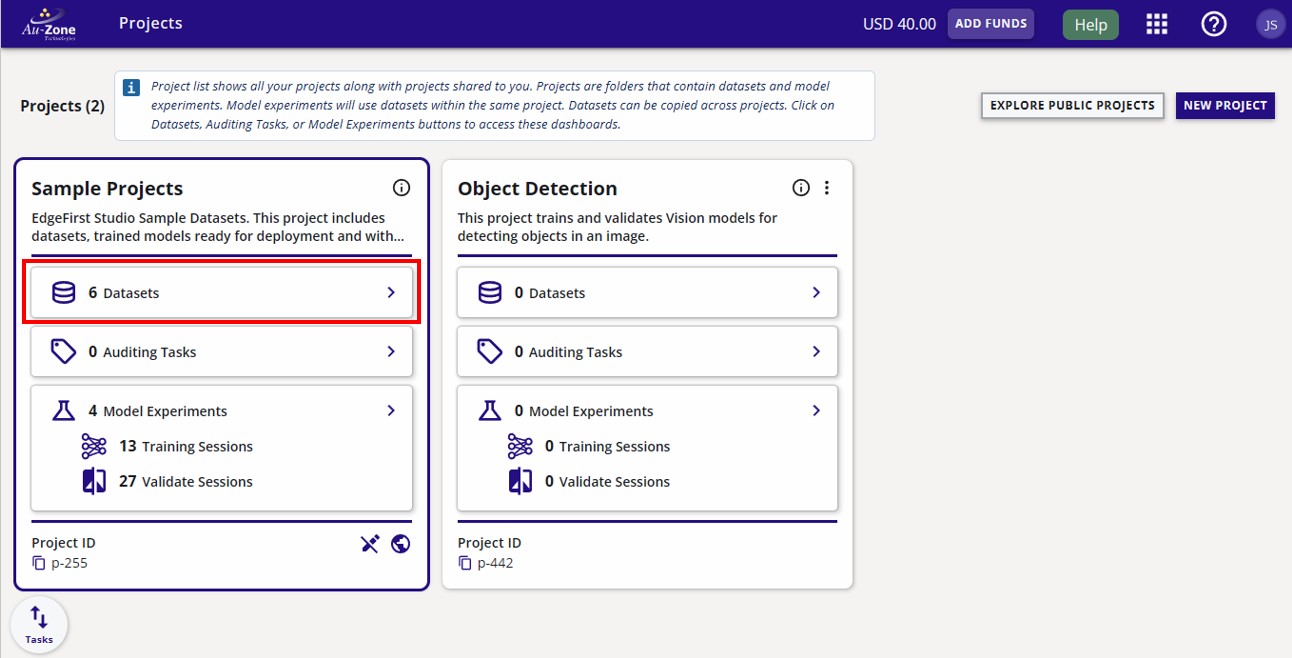The height and width of the screenshot is (658, 1292).
Task: Open the JS user avatar menu
Action: point(1270,23)
